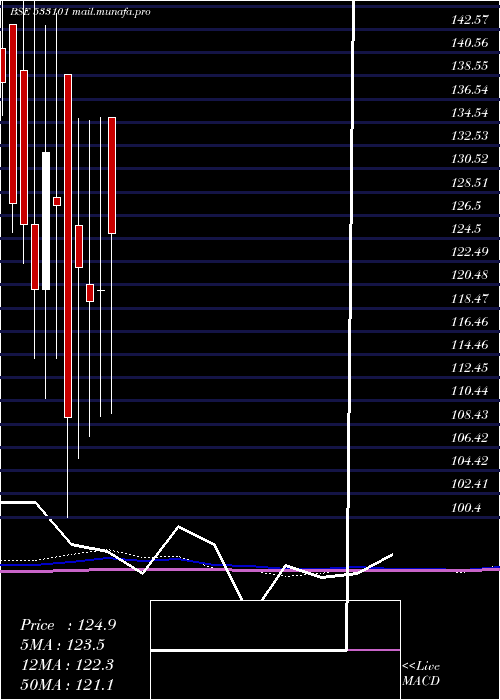Click the 130.52 price label

point(469,159)
